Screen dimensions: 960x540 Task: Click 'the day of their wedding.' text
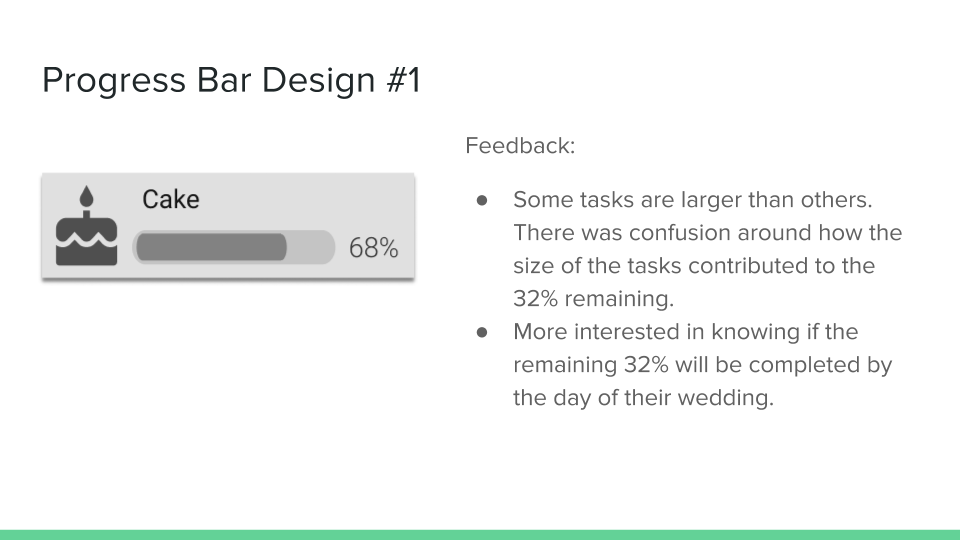pos(643,398)
